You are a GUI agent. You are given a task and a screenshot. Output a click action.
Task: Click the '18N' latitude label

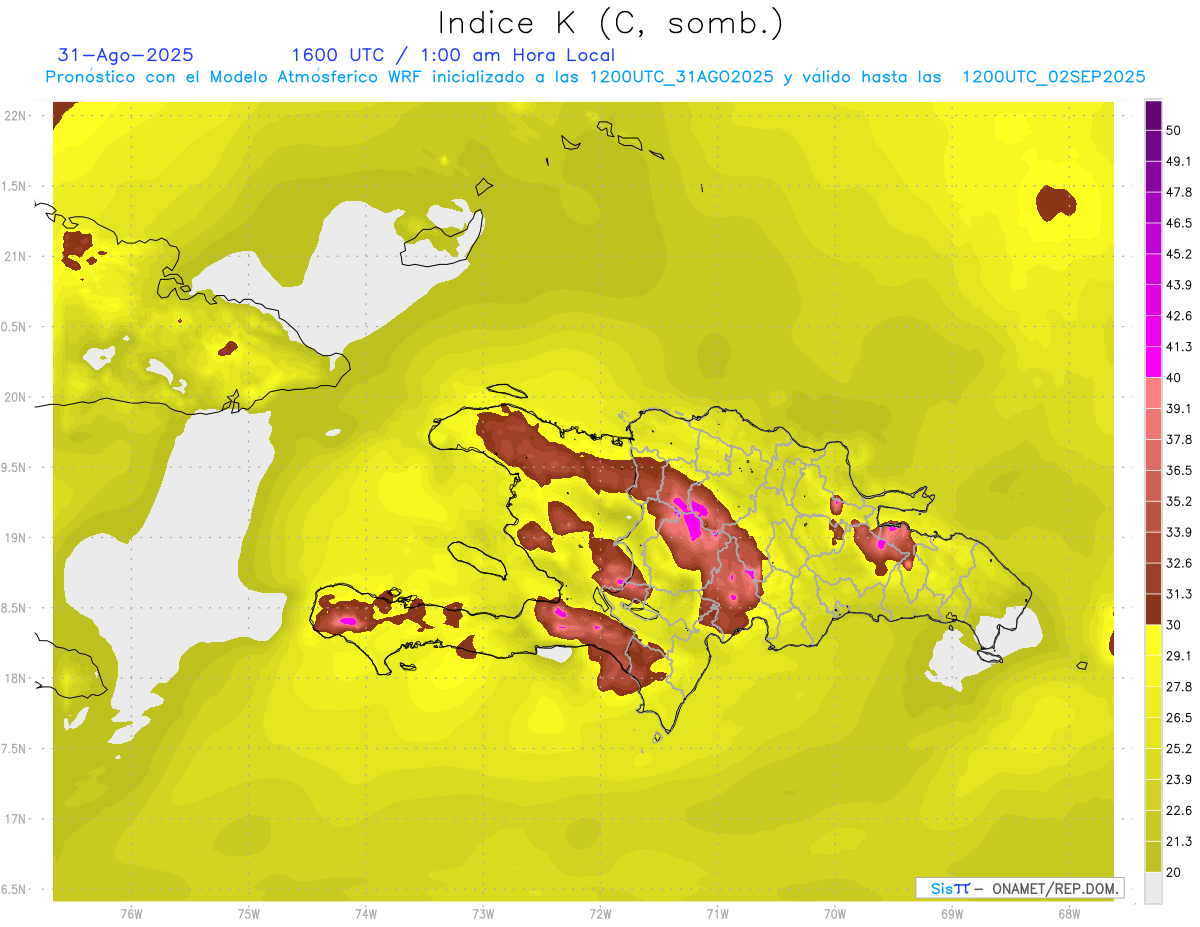pos(15,679)
